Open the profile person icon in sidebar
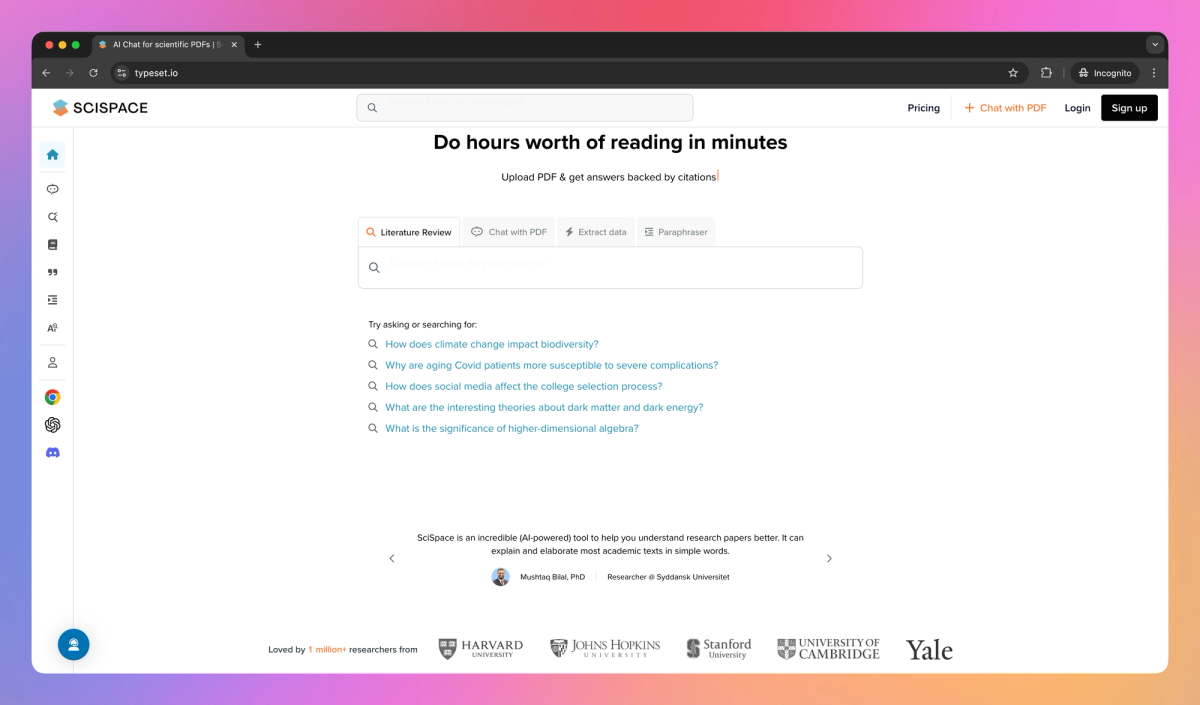 [53, 363]
